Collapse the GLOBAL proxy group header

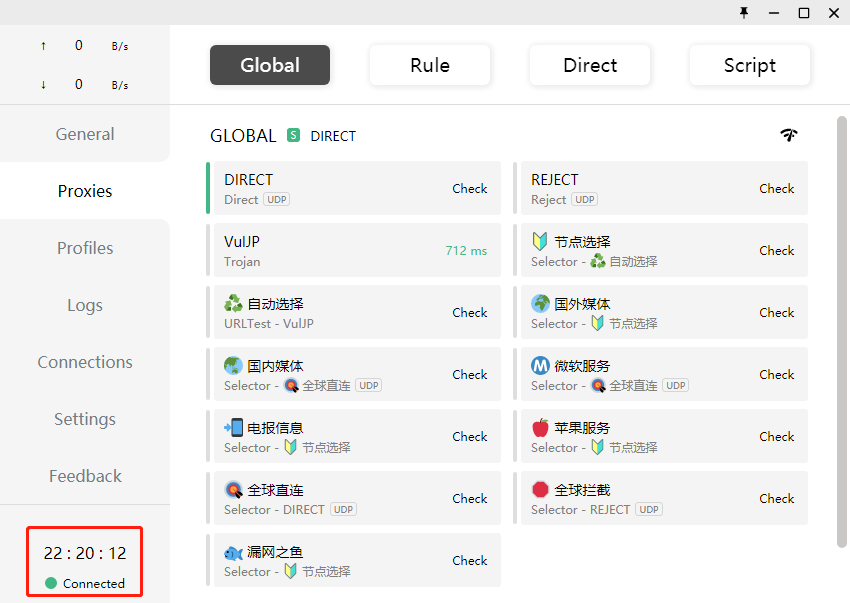pos(243,136)
